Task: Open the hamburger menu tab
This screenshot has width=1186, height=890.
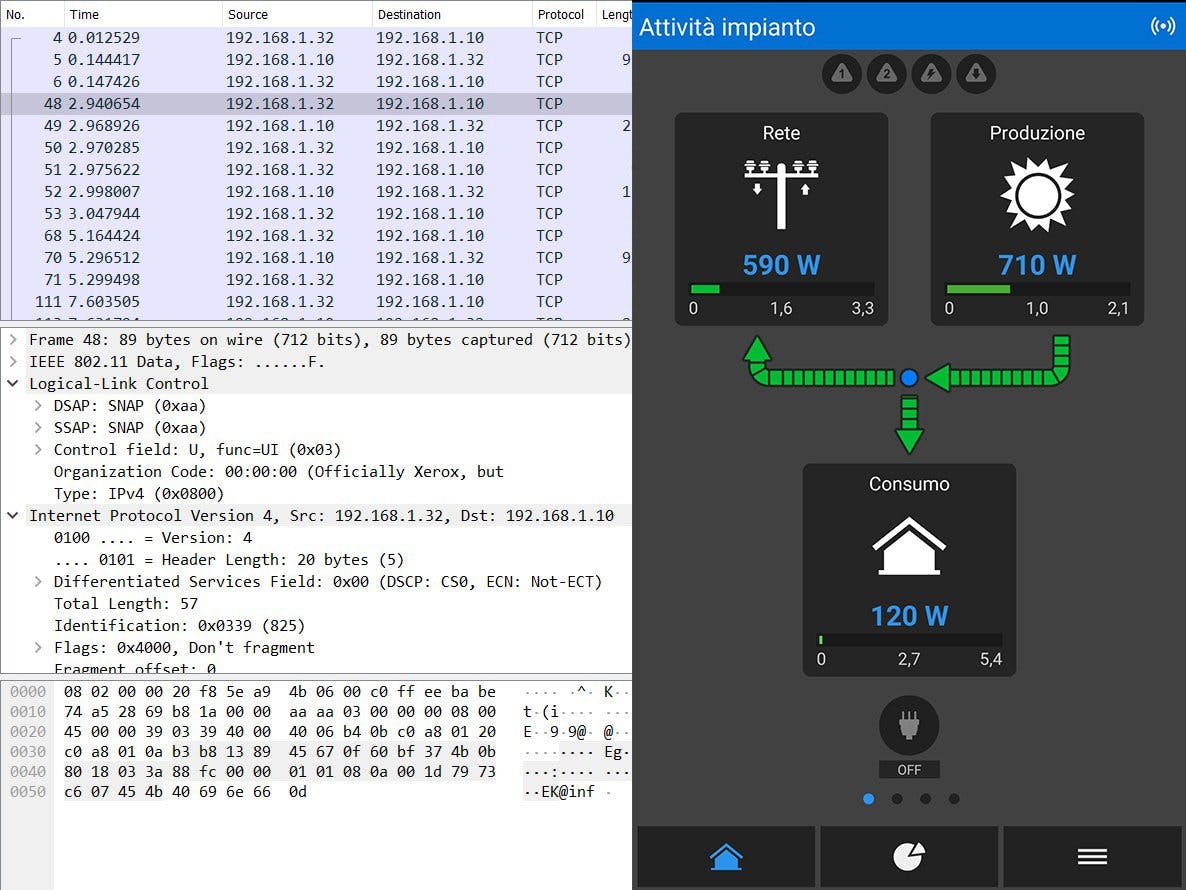Action: click(1092, 857)
